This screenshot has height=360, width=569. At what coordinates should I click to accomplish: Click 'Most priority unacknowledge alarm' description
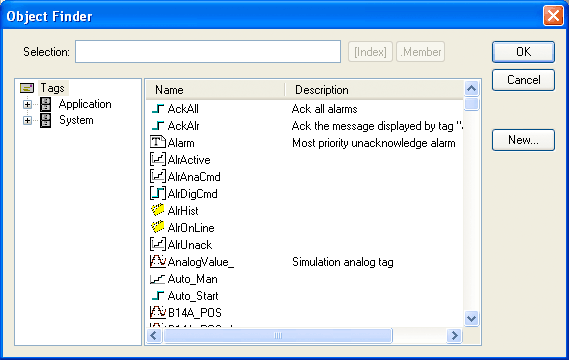click(x=373, y=143)
